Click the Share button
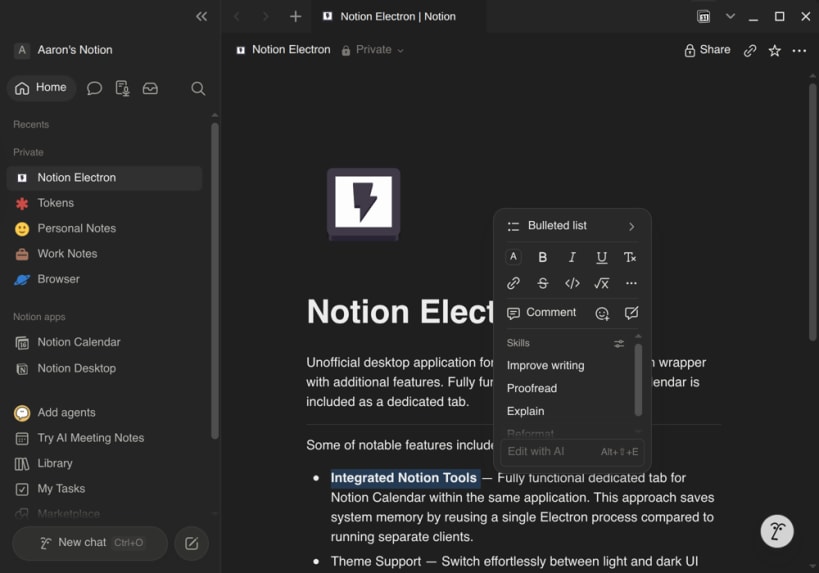The width and height of the screenshot is (819, 573). pyautogui.click(x=707, y=50)
